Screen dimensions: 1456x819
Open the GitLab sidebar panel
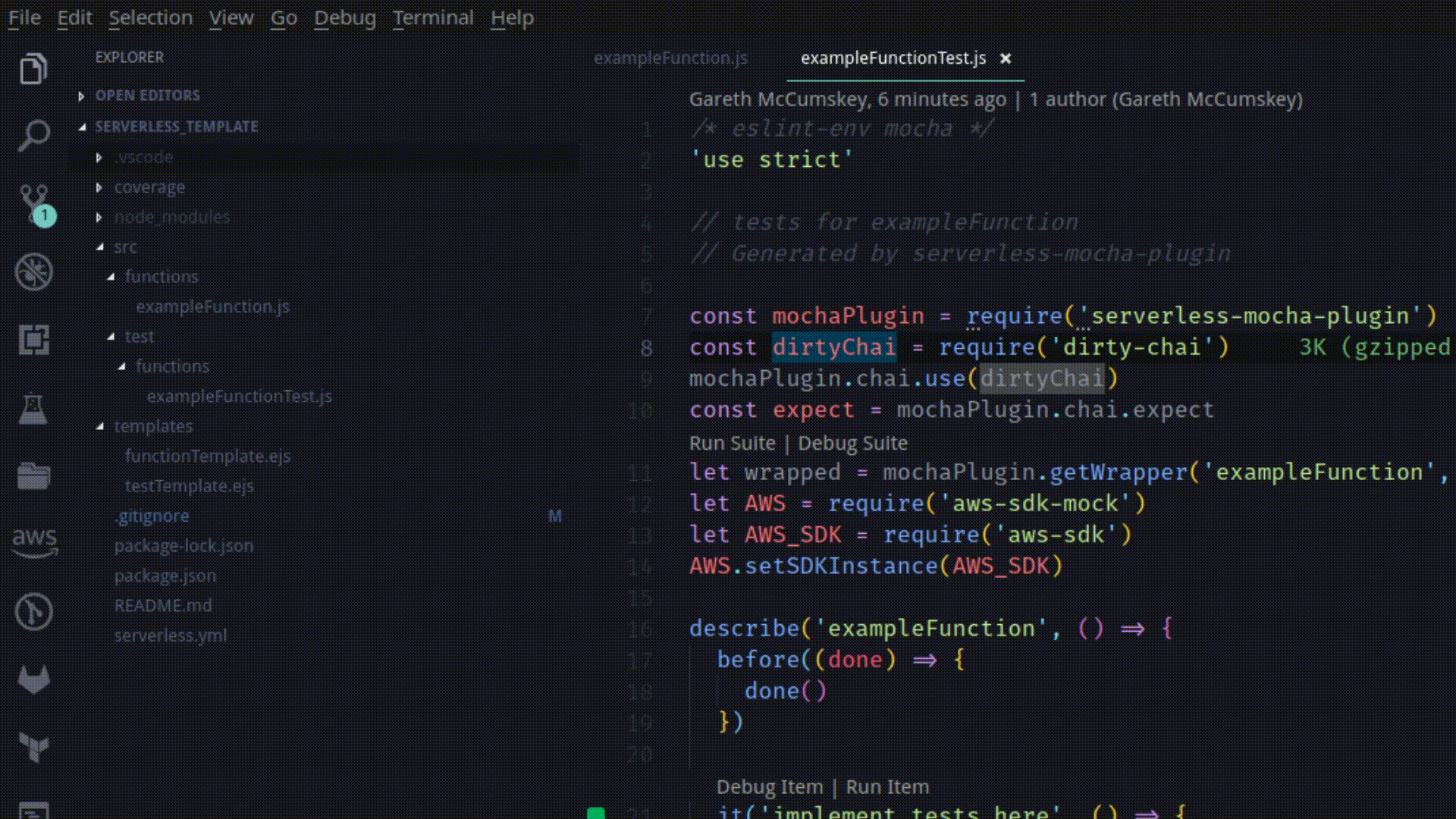coord(33,679)
